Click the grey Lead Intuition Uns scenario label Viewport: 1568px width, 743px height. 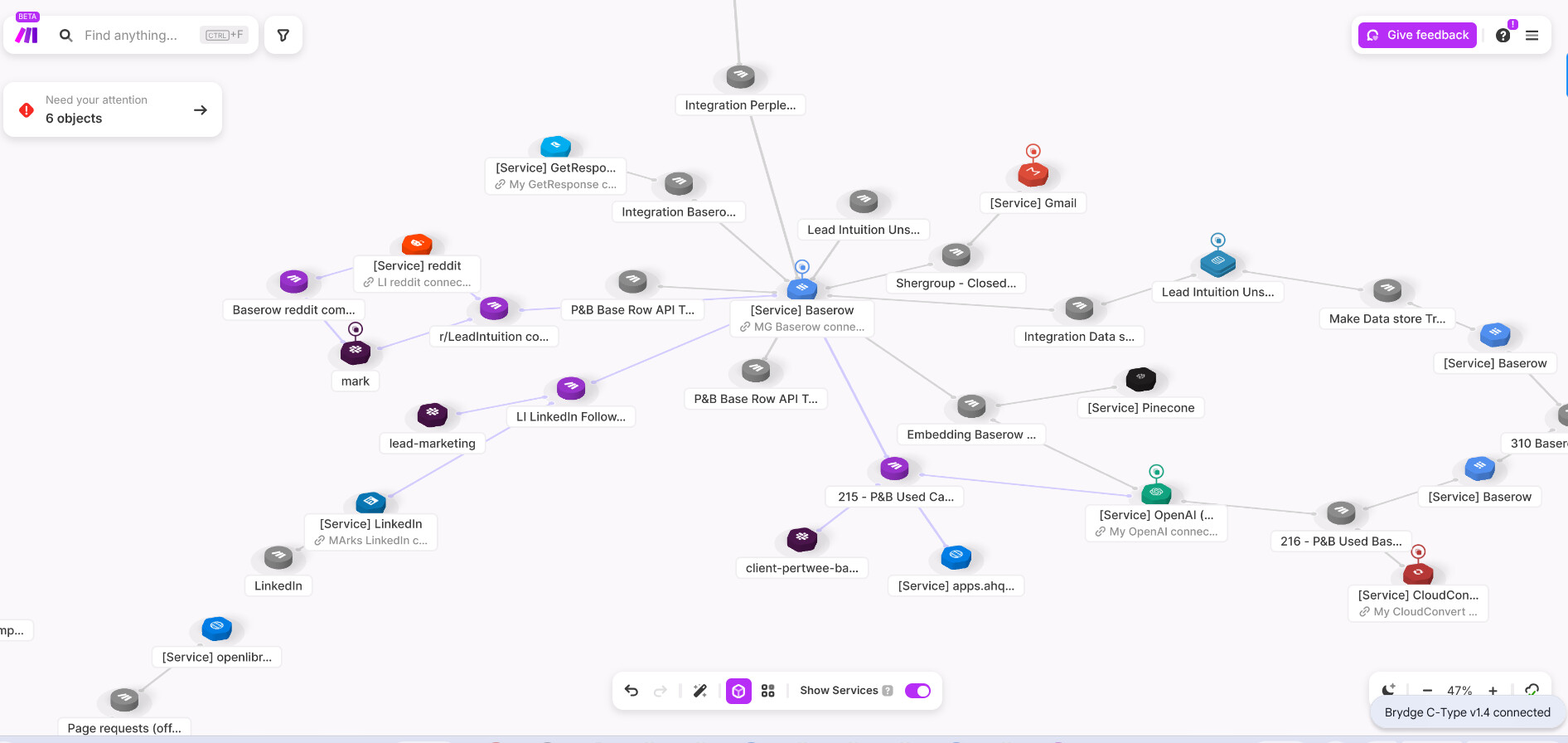864,230
